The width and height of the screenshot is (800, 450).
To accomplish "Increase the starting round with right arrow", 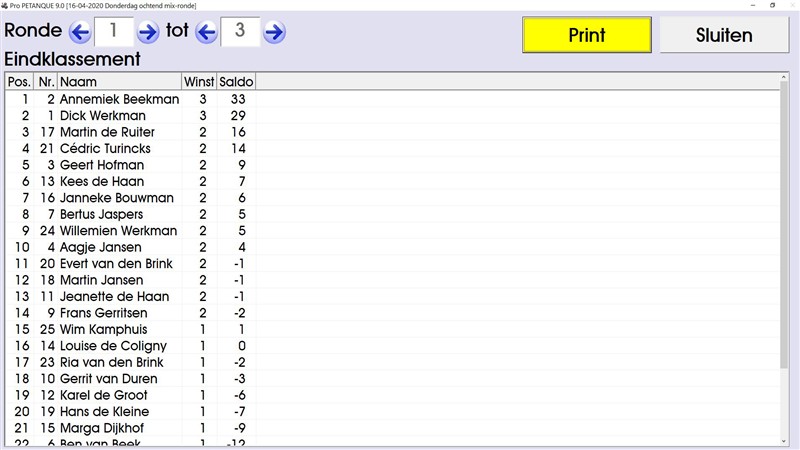I will [148, 32].
